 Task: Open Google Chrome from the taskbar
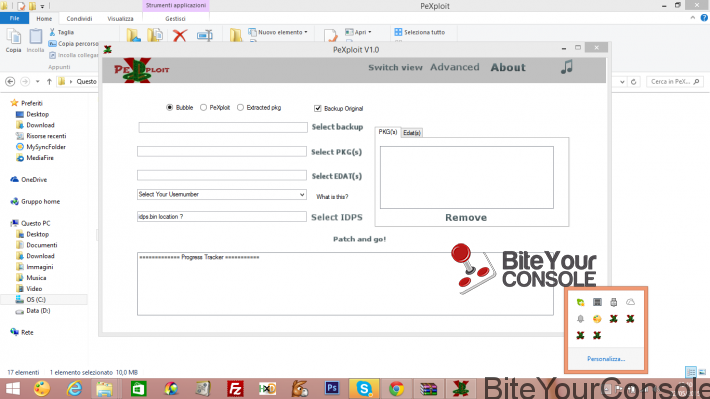coord(396,389)
